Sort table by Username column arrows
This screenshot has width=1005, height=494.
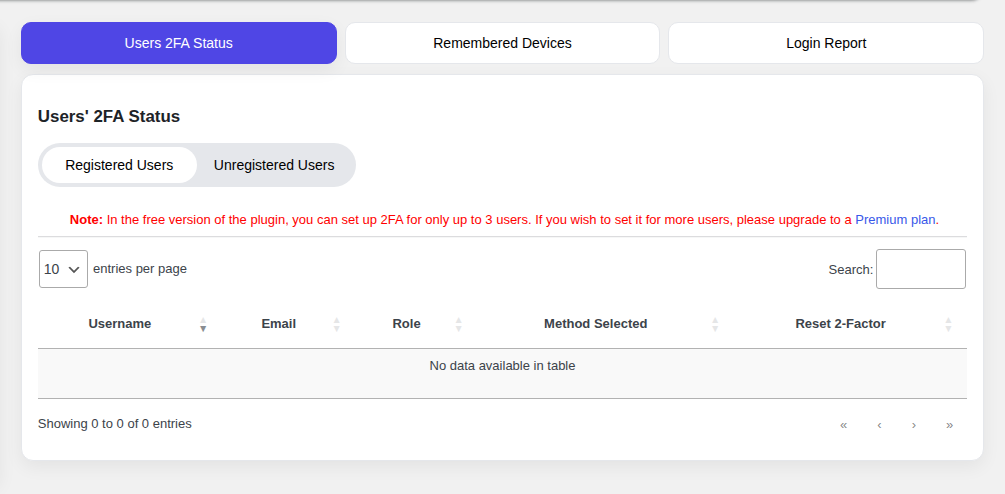click(203, 324)
